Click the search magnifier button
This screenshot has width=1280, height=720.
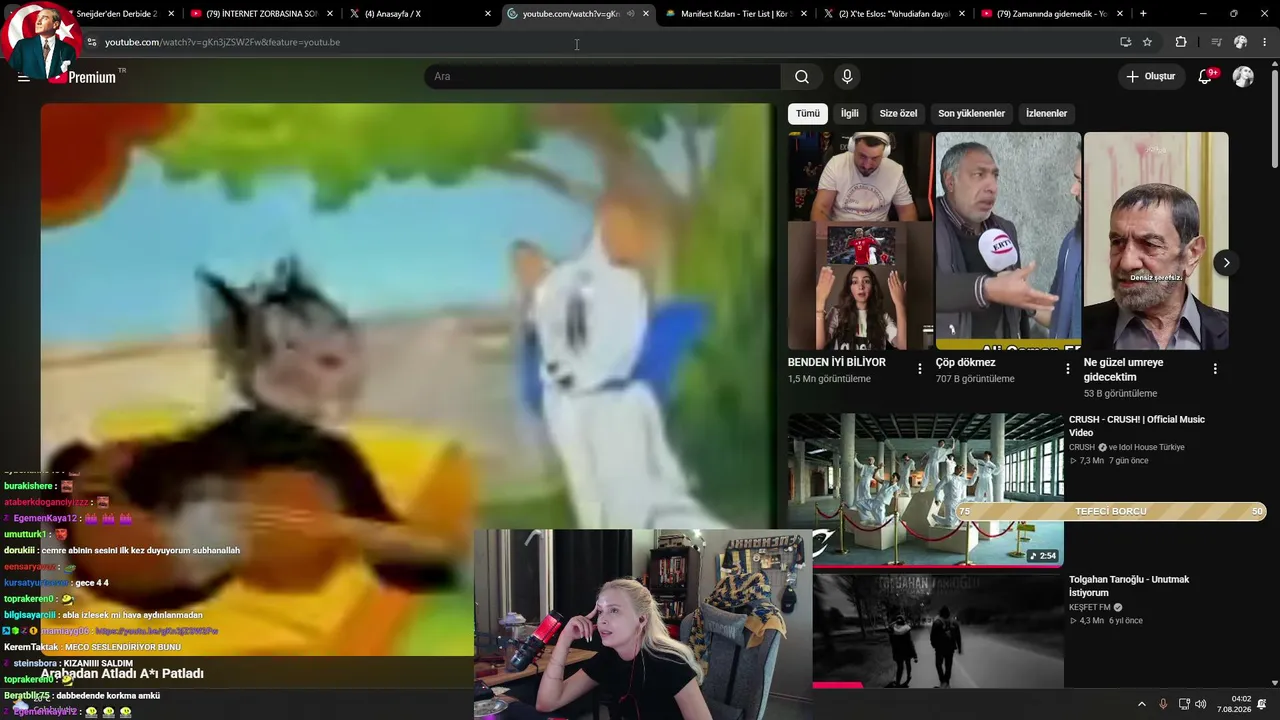point(802,77)
